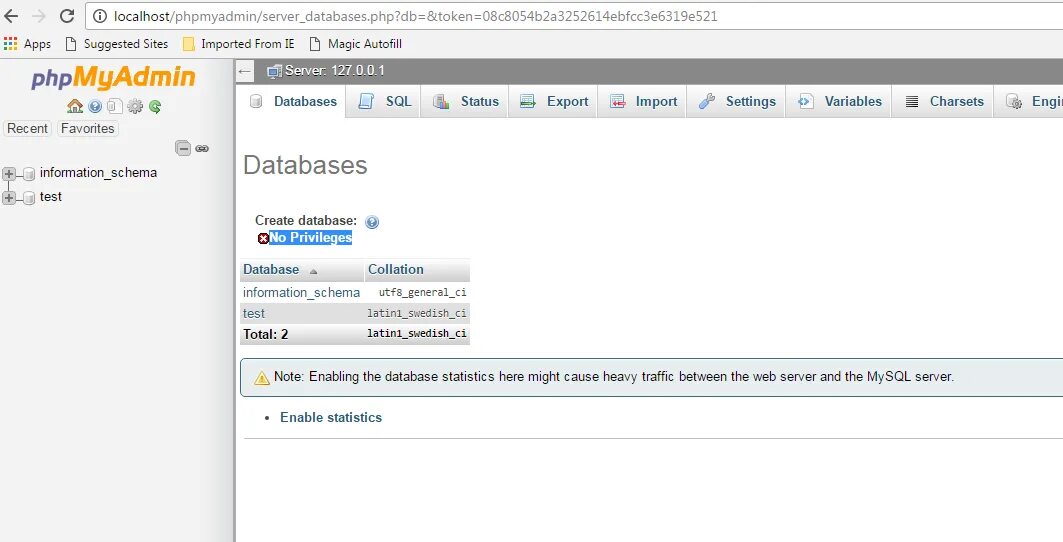Click latin1_swedish_ci cell in test row
Viewport: 1063px width, 542px height.
pyautogui.click(x=417, y=313)
